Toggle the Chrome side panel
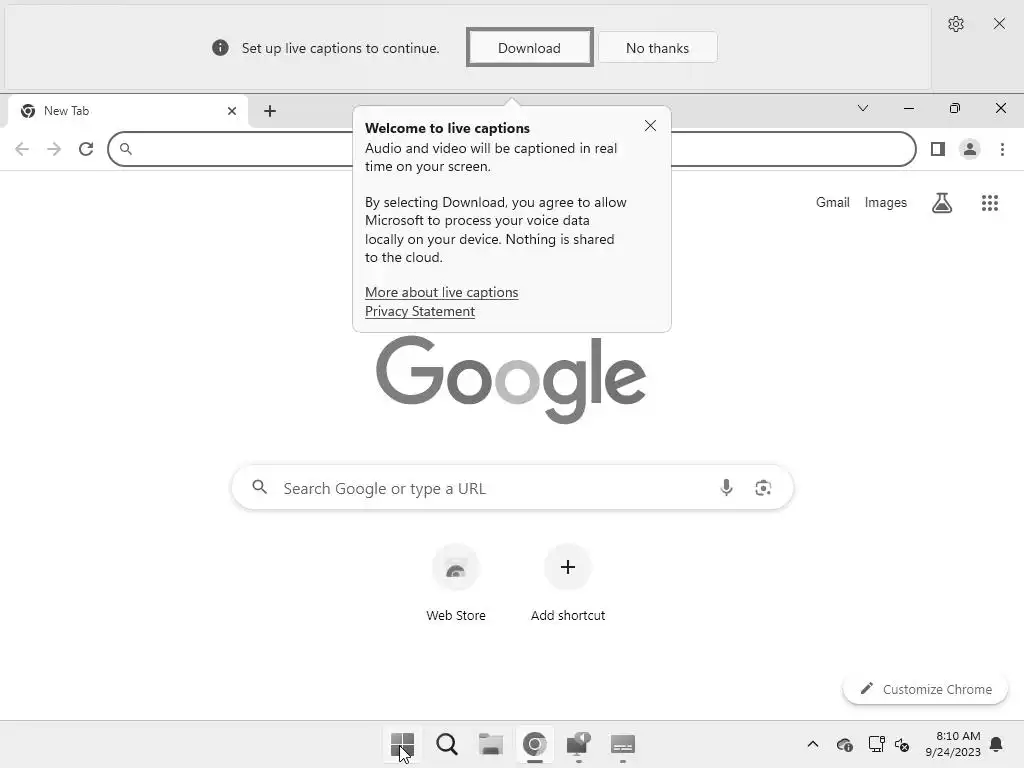 pyautogui.click(x=938, y=149)
